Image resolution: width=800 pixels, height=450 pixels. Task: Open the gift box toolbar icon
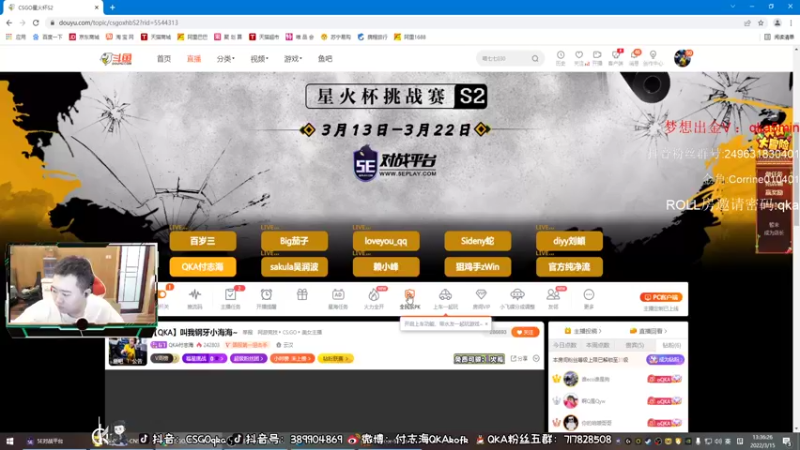pos(302,295)
